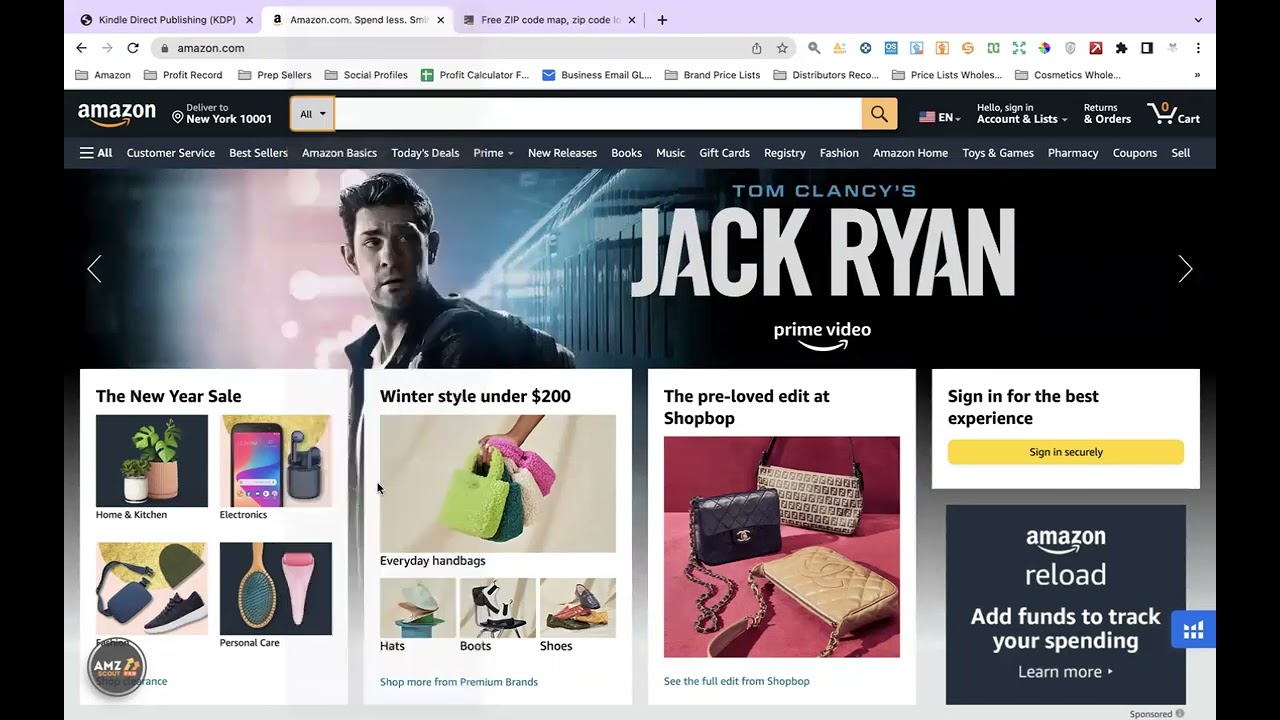
Task: Click the gray shield extension icon
Action: pos(1070,48)
